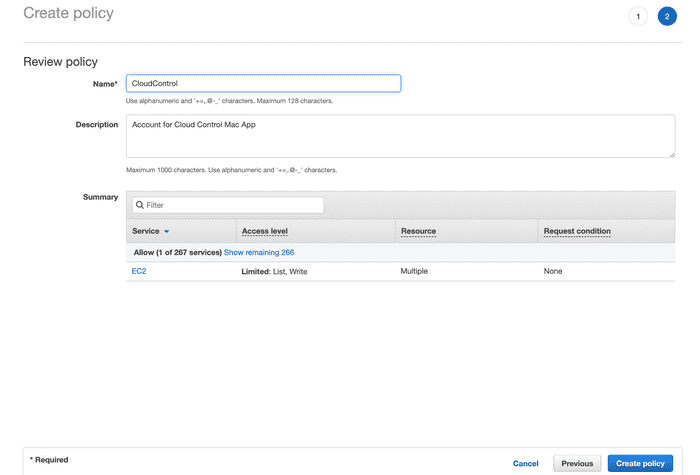This screenshot has height=475, width=700.
Task: Click the Allow (1 of 267 services) row
Action: 400,252
